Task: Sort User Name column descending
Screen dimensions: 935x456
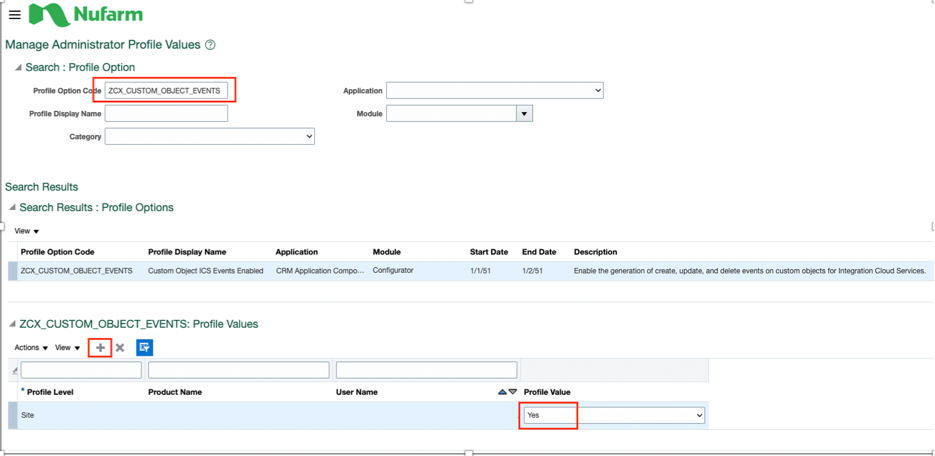Action: coord(513,392)
